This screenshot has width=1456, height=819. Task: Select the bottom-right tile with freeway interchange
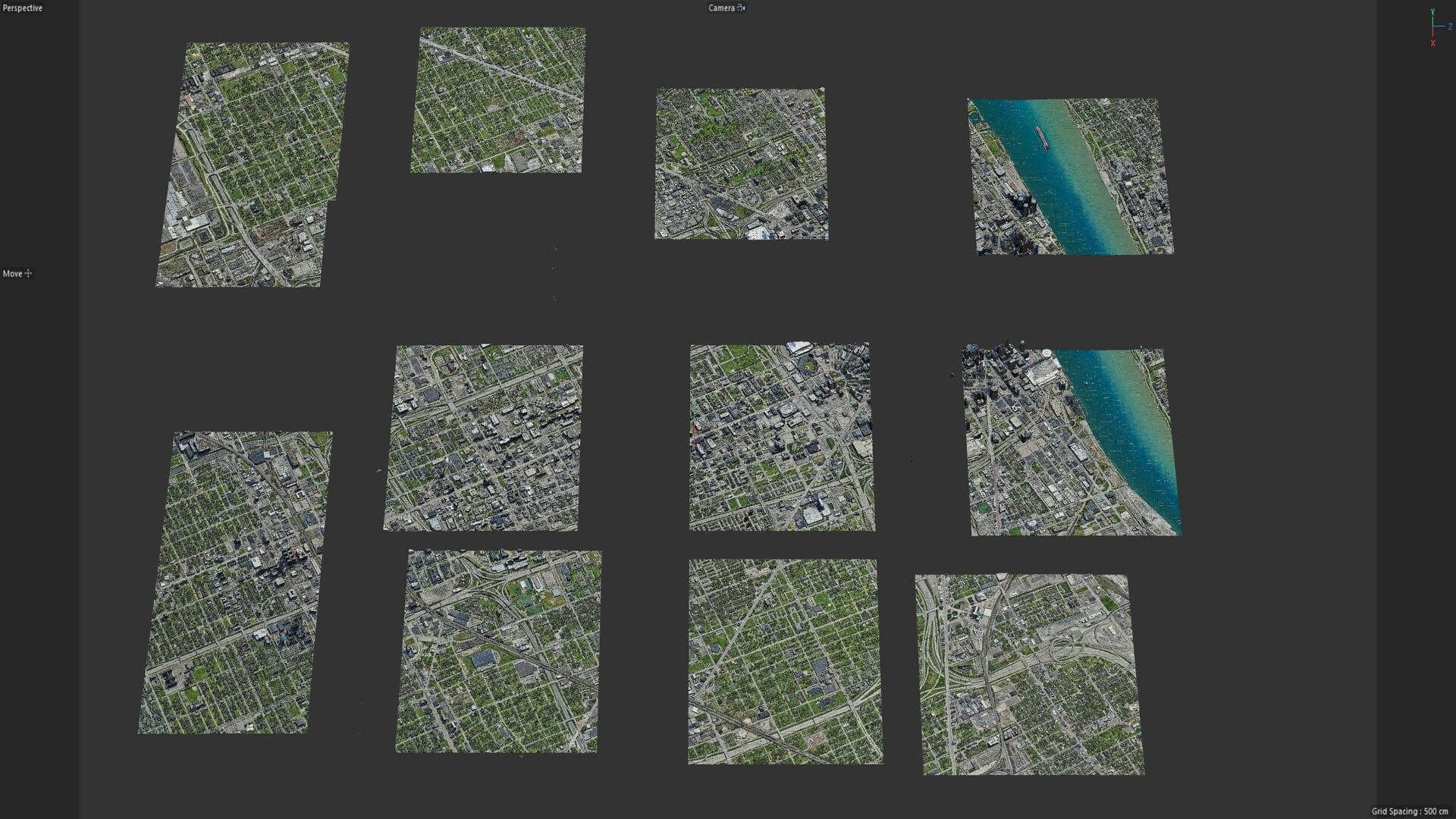point(1030,675)
